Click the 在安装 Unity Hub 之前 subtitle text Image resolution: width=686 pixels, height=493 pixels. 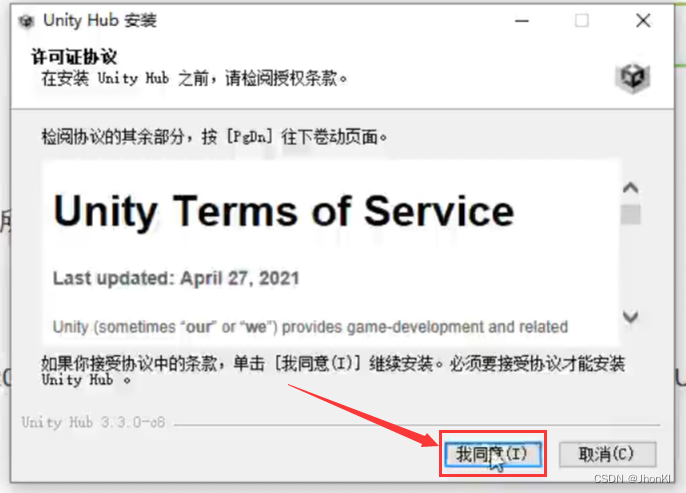pos(194,79)
